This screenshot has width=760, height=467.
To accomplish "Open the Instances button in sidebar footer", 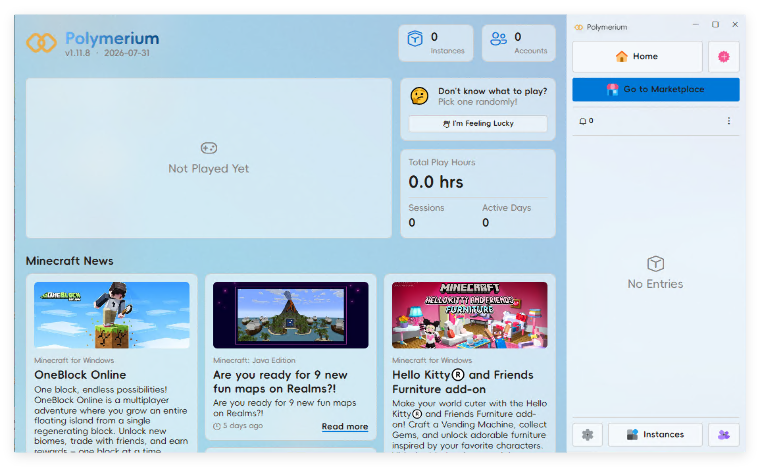I will [655, 435].
